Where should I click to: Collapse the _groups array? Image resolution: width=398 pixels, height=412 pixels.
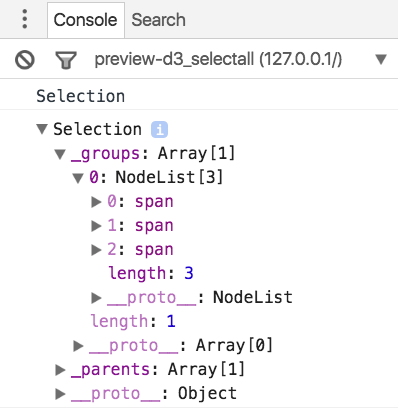click(x=60, y=154)
